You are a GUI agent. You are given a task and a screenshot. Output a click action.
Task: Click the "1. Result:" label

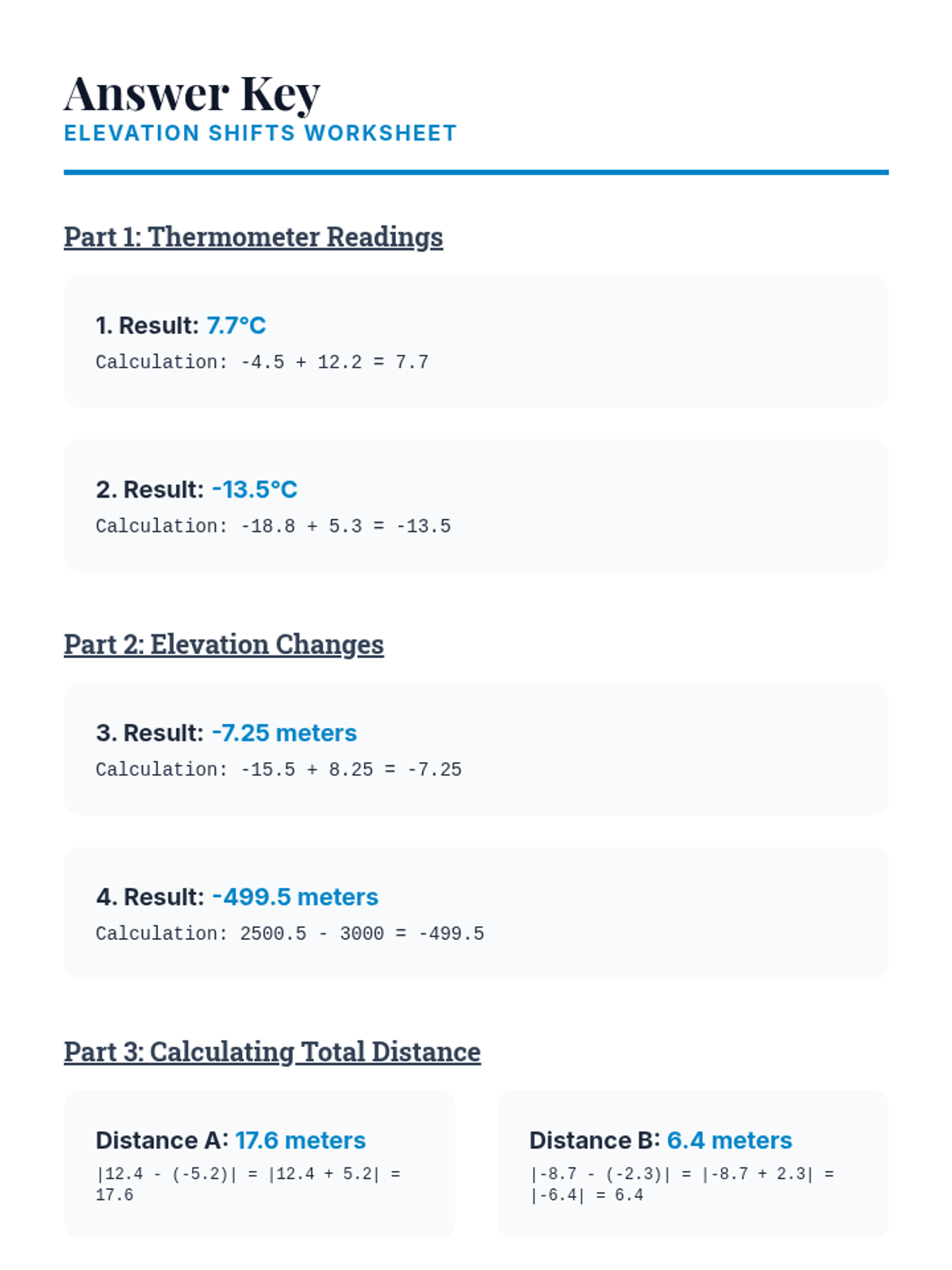point(147,325)
